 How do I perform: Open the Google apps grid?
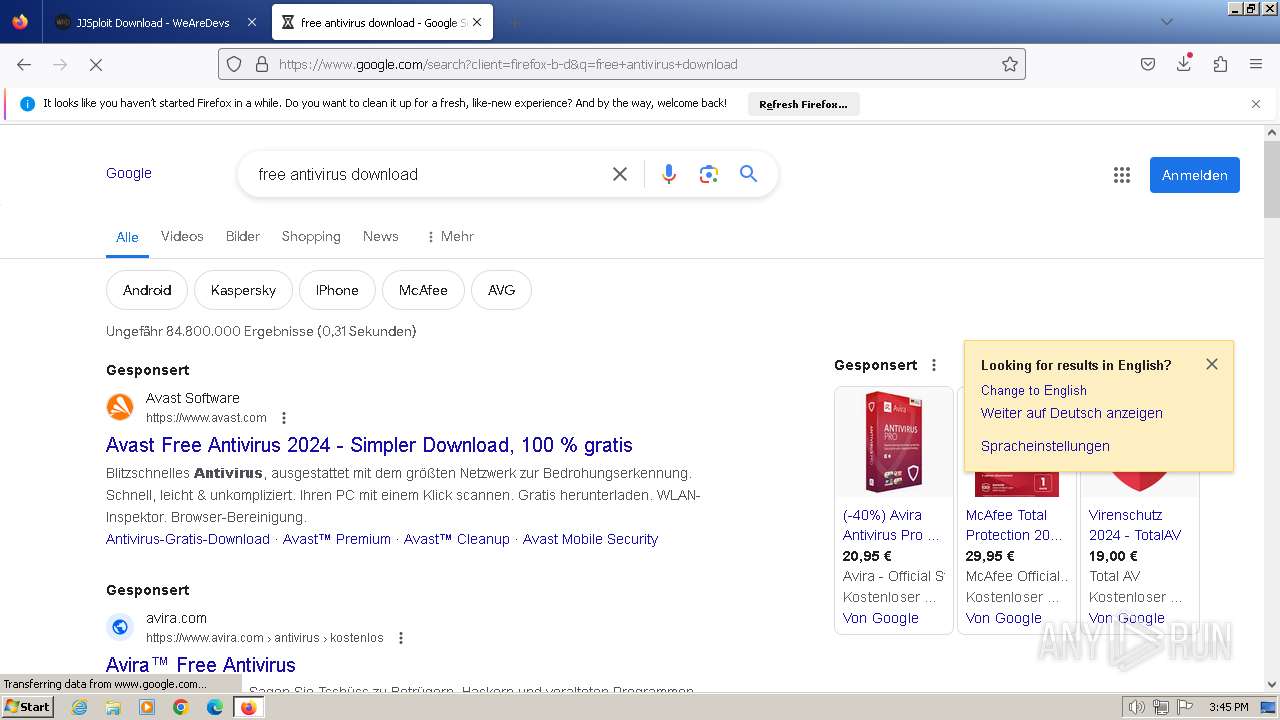(1122, 175)
